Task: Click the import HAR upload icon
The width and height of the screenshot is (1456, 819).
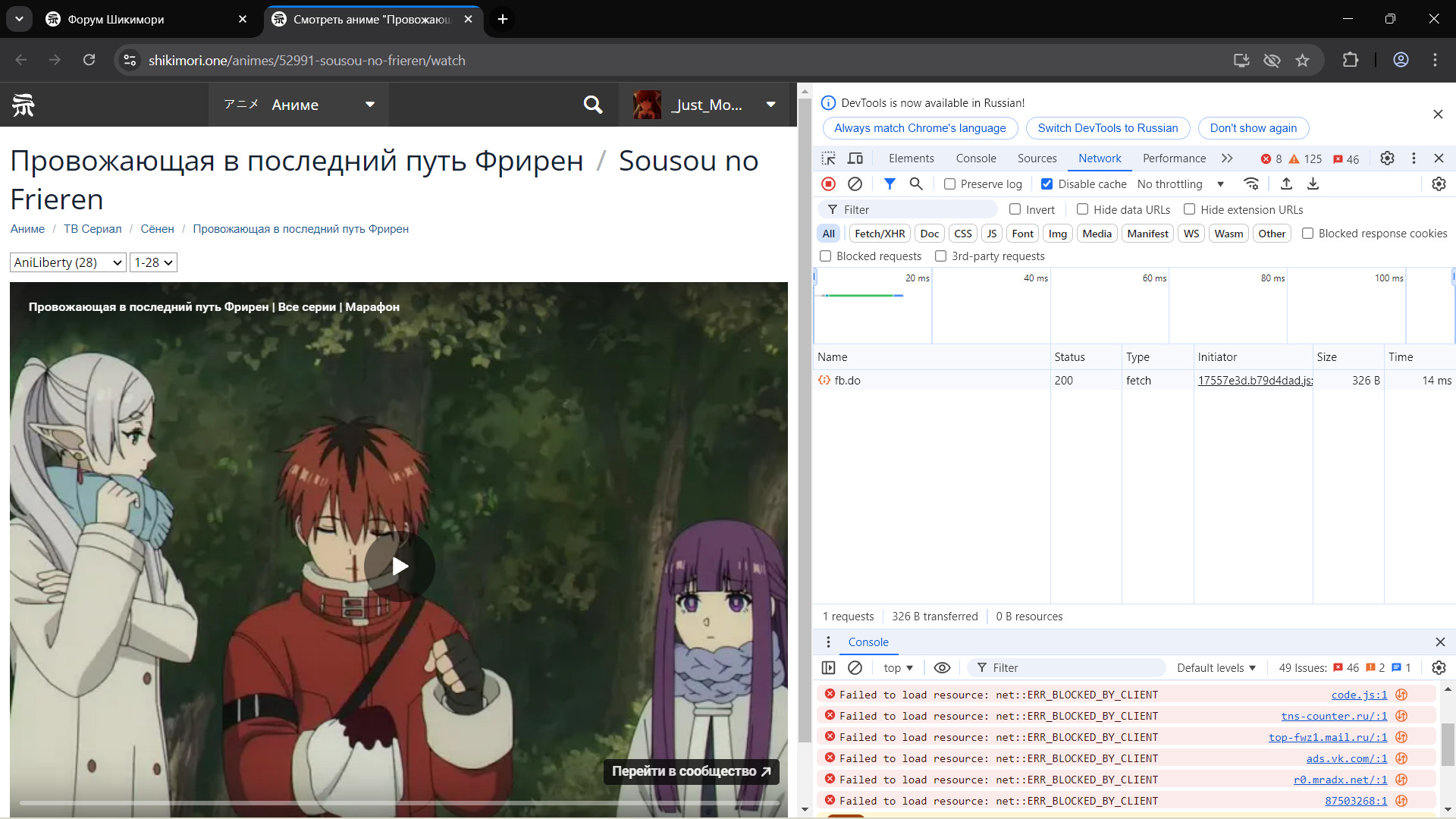Action: pyautogui.click(x=1286, y=184)
